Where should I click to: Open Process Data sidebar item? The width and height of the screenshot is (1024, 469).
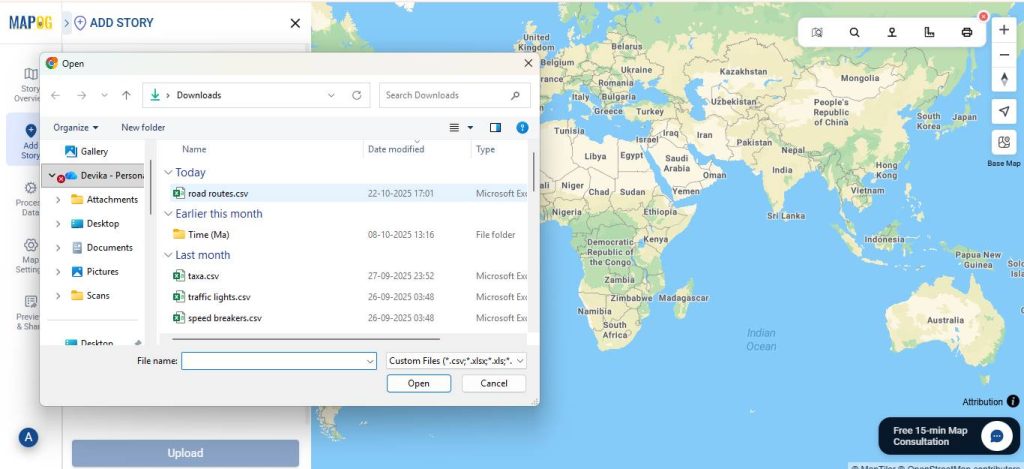coord(30,199)
